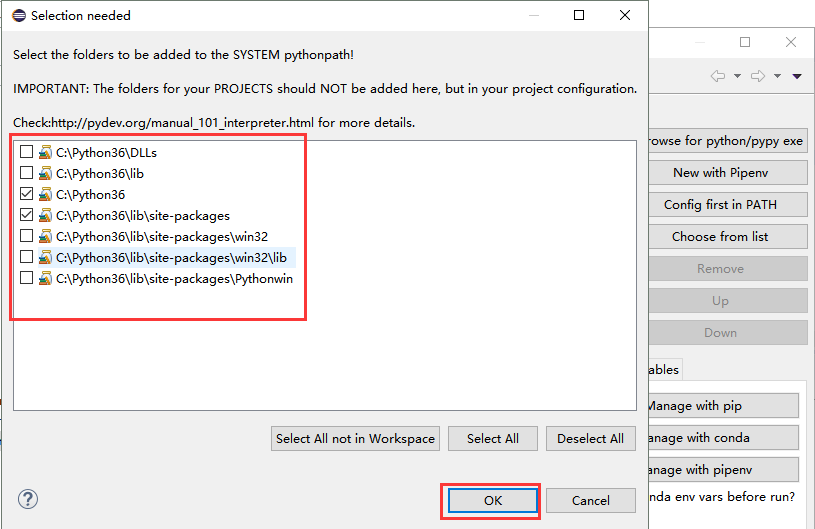Select the site-packages\win32 path text

(162, 236)
